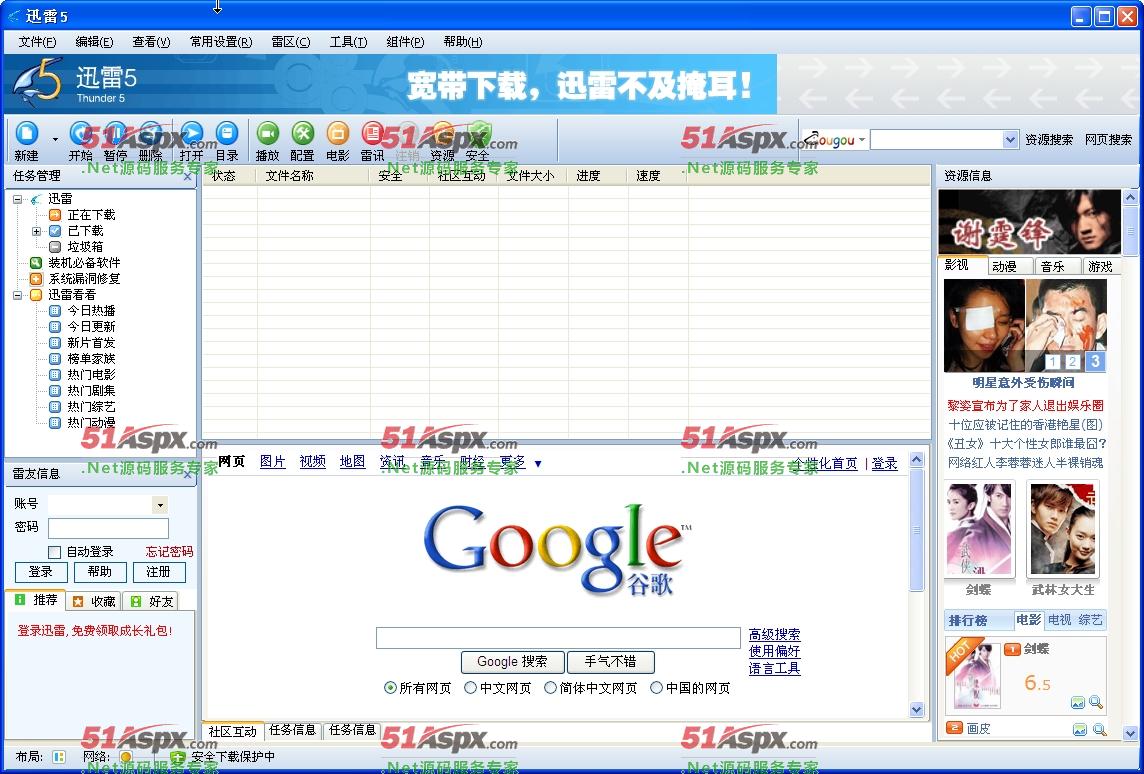Click the 忘记密码 link
This screenshot has width=1144, height=774.
[x=169, y=552]
